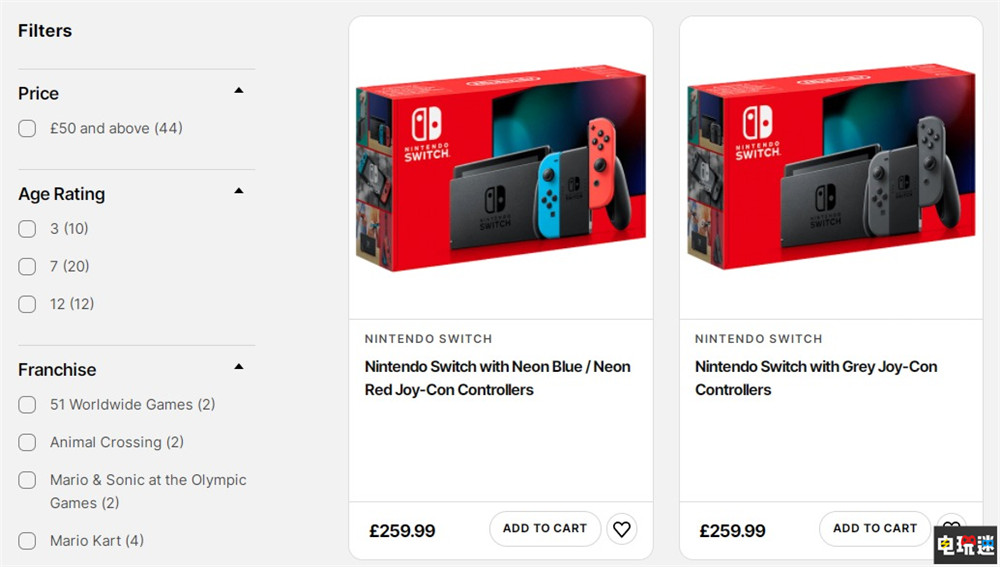Image resolution: width=1000 pixels, height=567 pixels.
Task: Toggle Mario & Sonic at the Olympic Games filter
Action: point(28,481)
